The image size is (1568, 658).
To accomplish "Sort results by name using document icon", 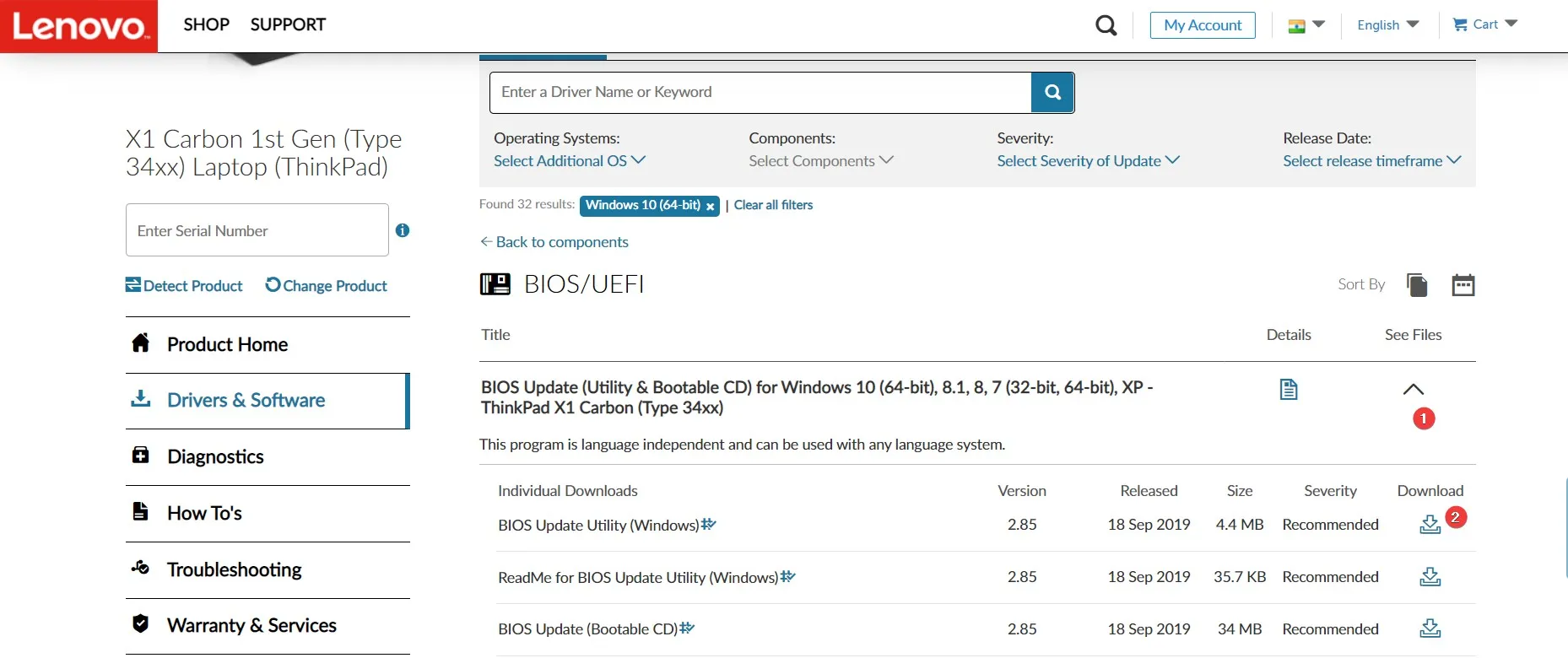I will [1417, 285].
